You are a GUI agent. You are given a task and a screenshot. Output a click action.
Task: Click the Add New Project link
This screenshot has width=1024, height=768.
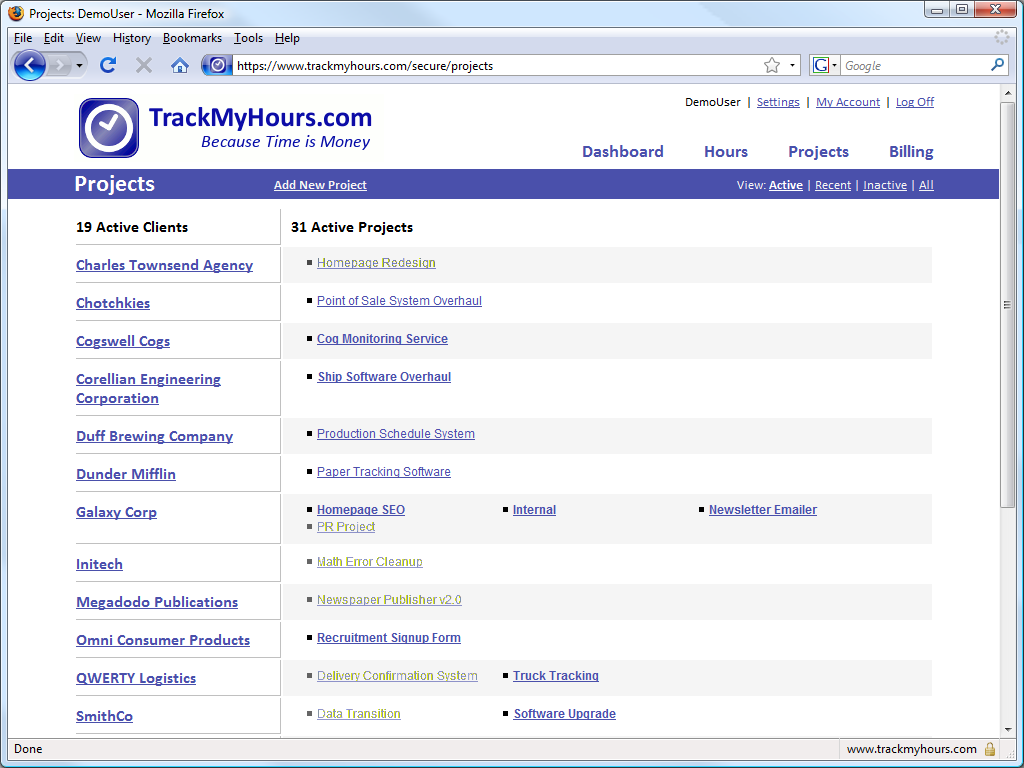[320, 185]
